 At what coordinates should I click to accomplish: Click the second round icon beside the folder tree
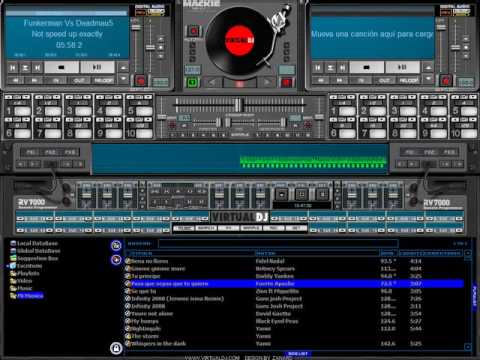pos(116,259)
